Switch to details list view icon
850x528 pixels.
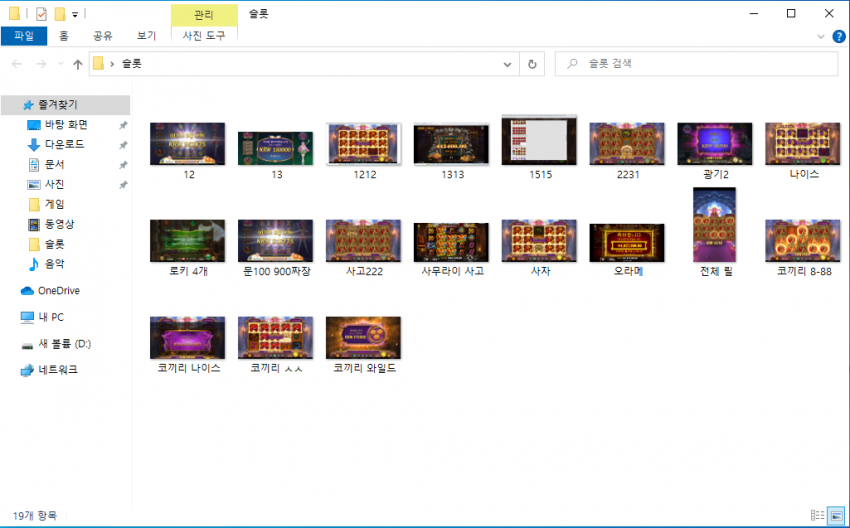tap(817, 515)
